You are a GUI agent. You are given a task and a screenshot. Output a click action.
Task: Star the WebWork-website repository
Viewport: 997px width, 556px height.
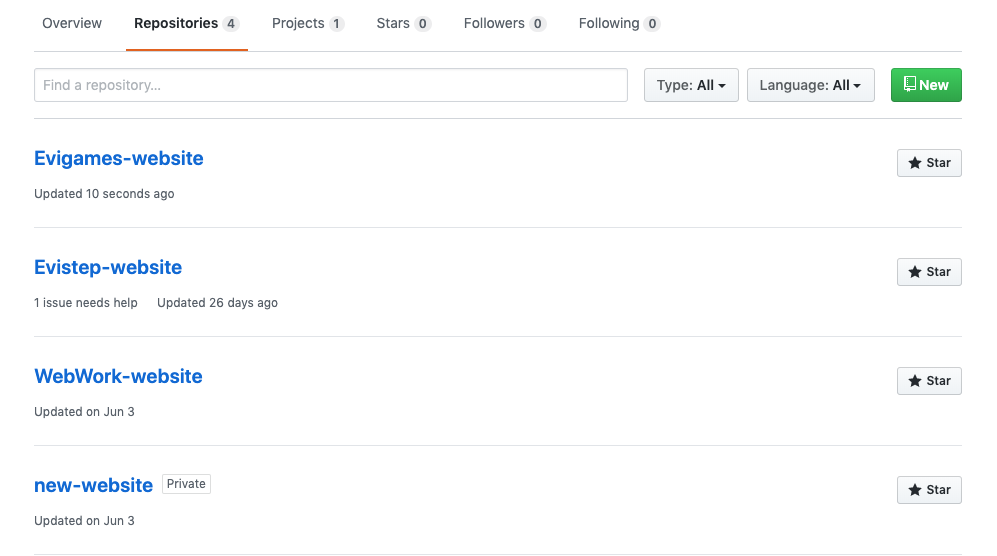click(x=930, y=381)
